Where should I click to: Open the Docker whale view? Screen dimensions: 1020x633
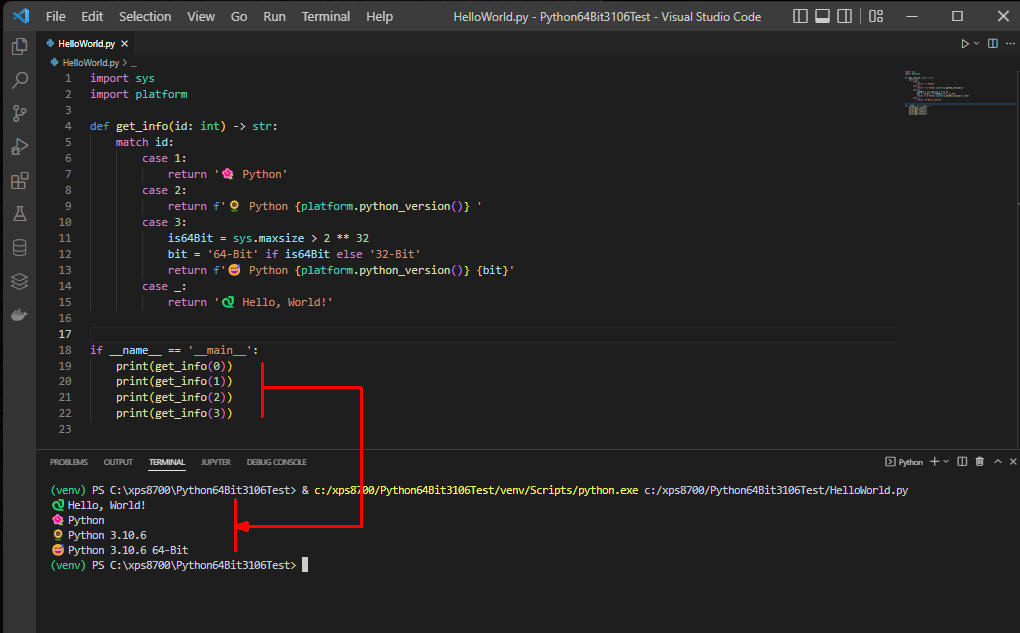(20, 315)
